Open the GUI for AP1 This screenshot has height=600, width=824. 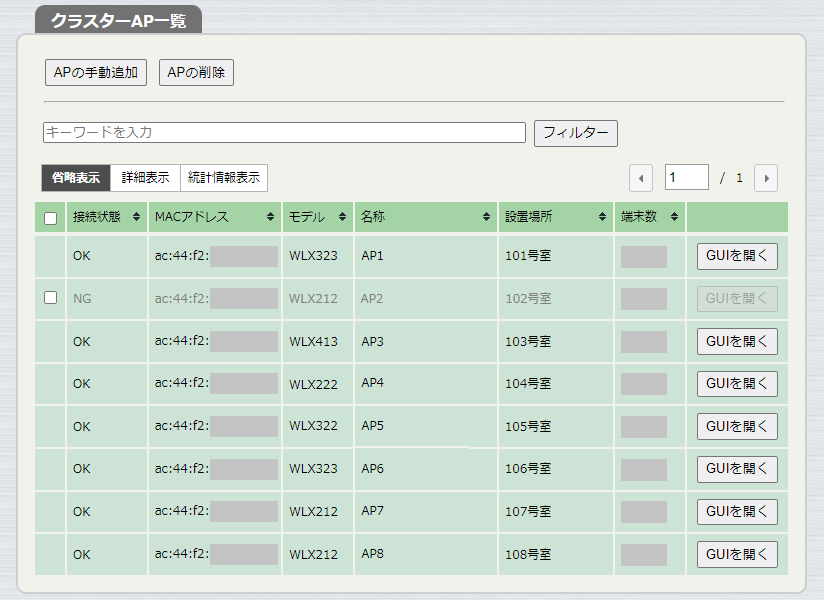pyautogui.click(x=737, y=256)
